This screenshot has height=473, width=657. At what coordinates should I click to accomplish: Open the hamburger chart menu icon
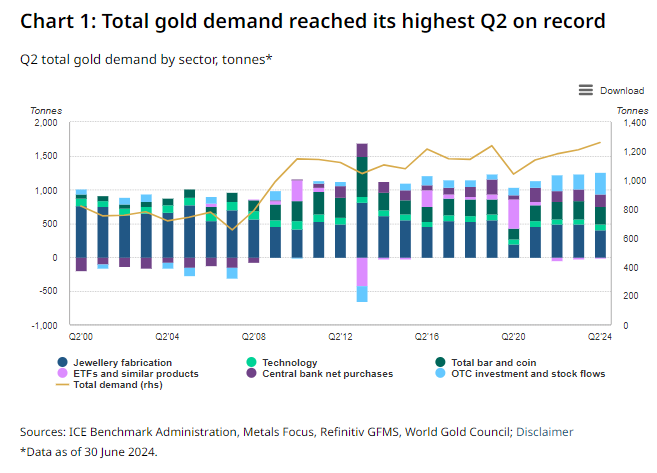[586, 91]
